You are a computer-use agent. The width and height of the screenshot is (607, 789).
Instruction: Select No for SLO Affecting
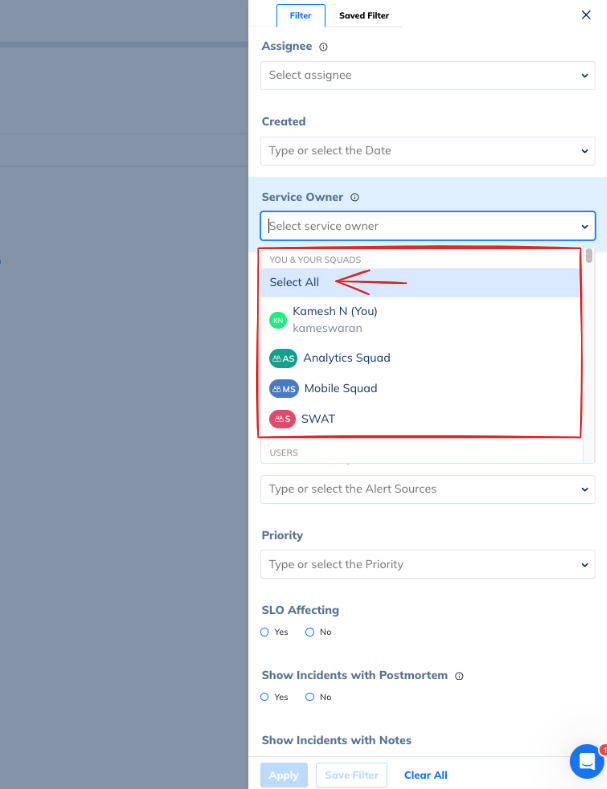coord(310,632)
